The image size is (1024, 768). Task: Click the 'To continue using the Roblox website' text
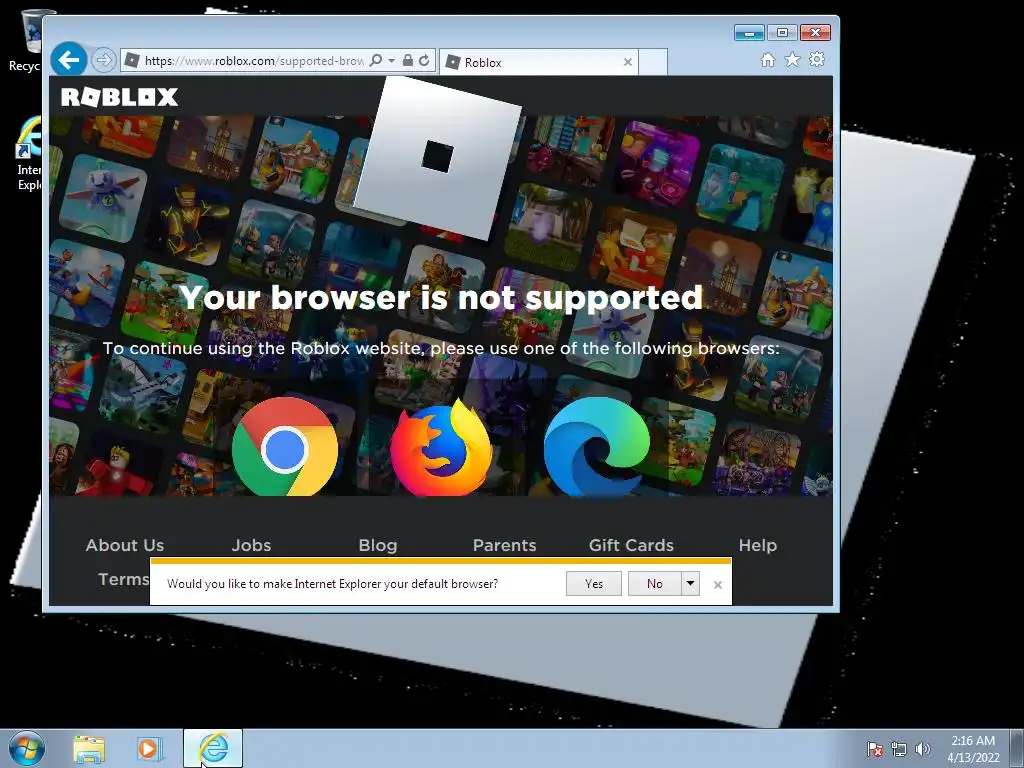click(441, 348)
